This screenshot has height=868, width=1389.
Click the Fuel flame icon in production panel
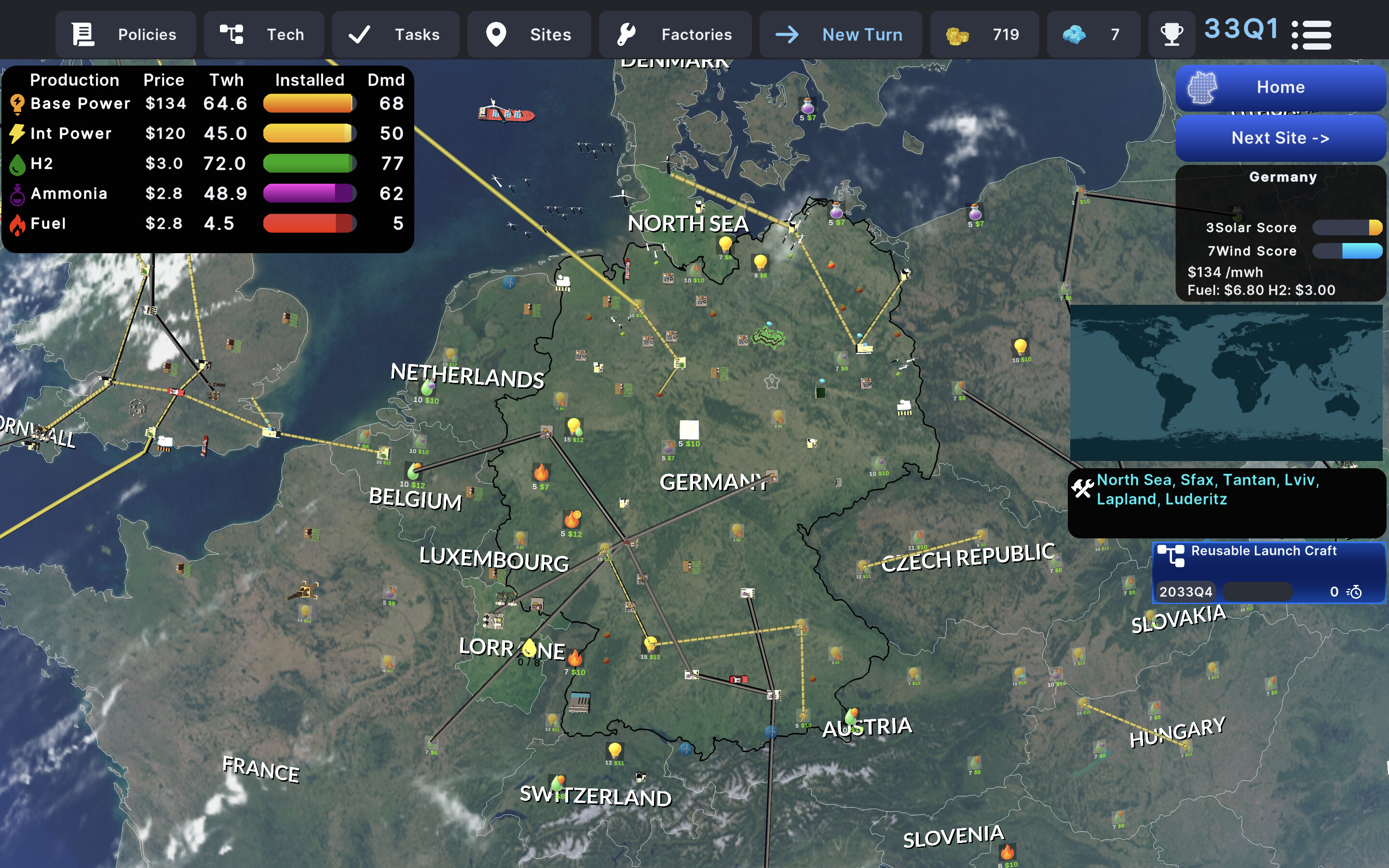17,223
